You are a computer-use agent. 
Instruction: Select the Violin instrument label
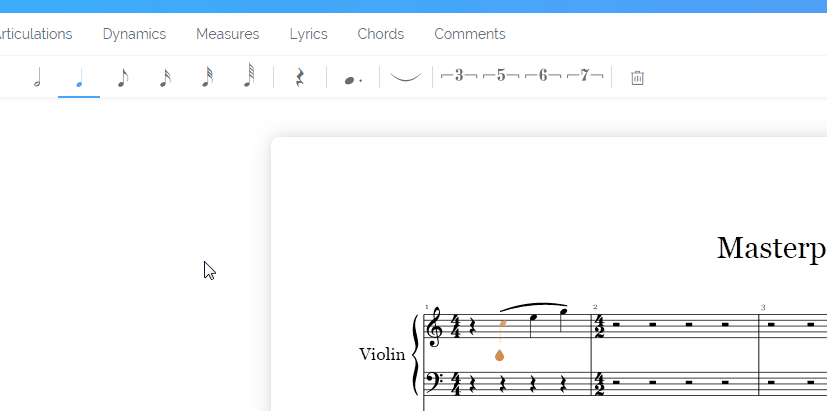pyautogui.click(x=382, y=354)
